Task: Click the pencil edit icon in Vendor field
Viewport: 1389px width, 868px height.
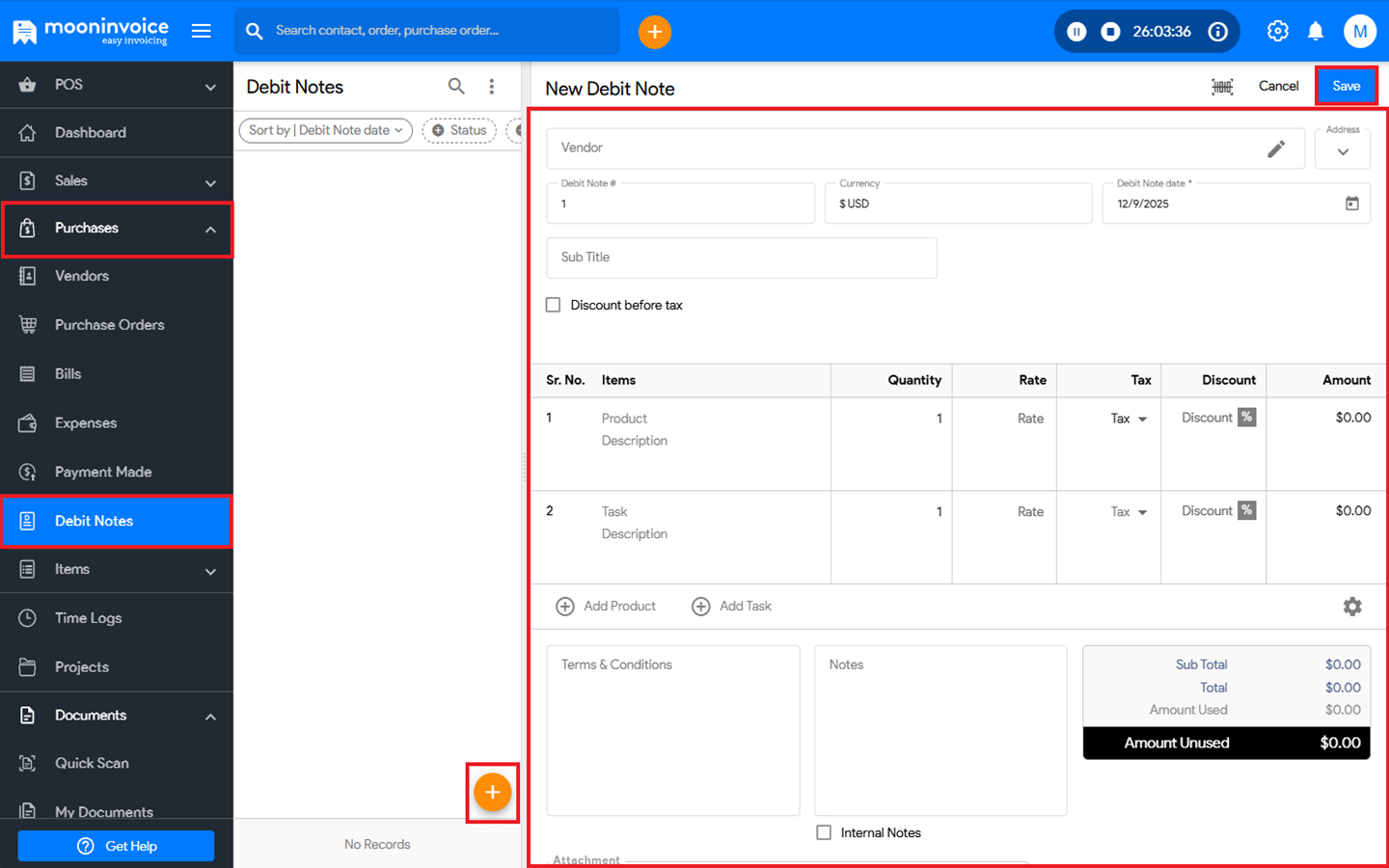Action: coord(1276,149)
